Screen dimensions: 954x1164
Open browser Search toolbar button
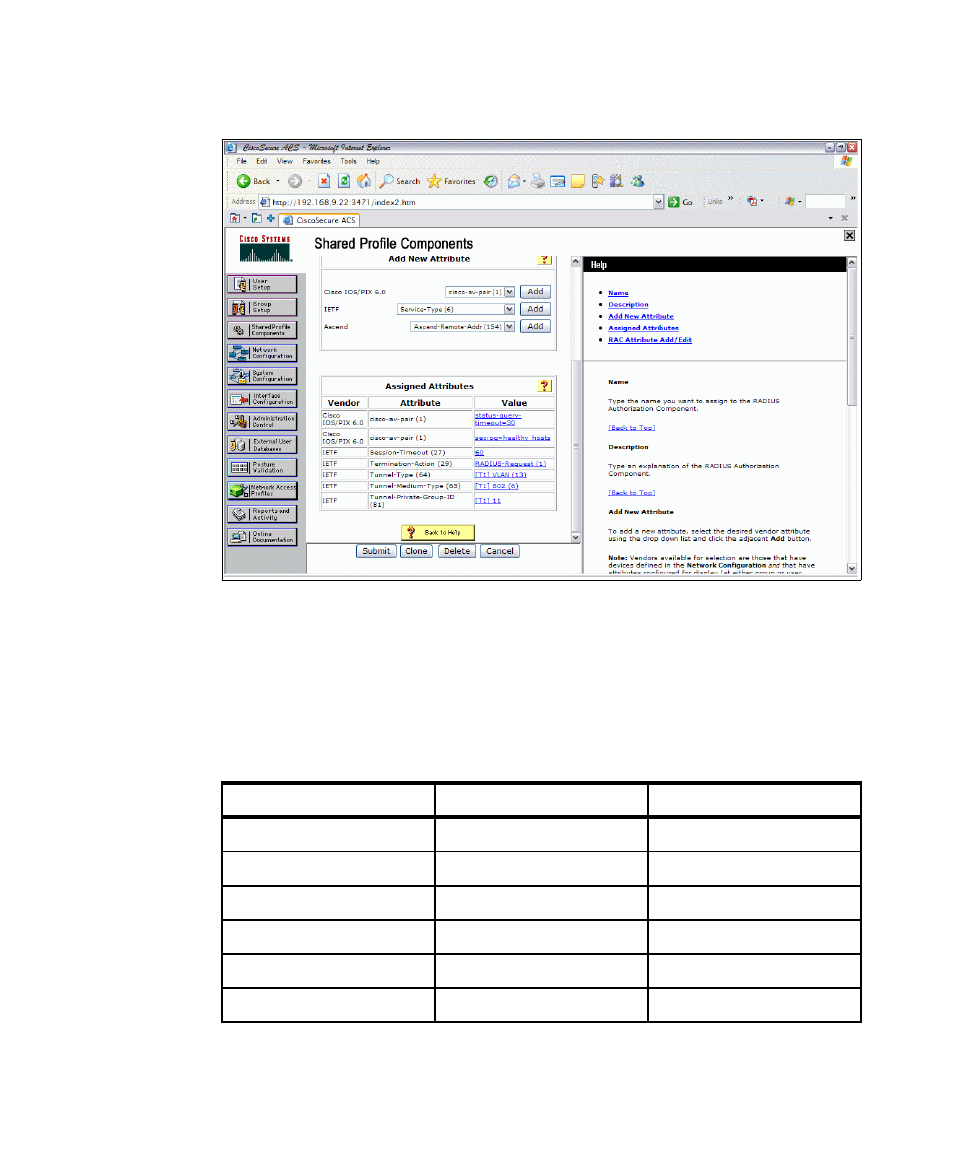[400, 181]
